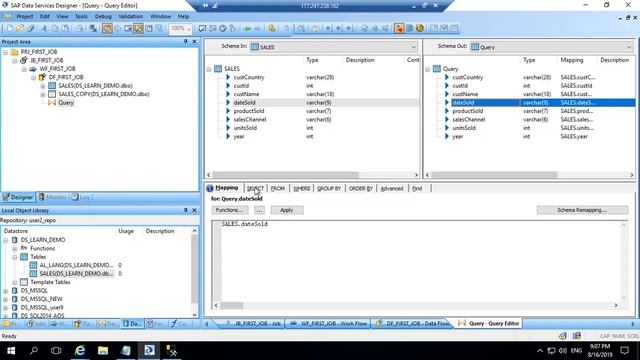Viewport: 640px width, 360px height.
Task: Click the Print toolbar icon
Action: pyautogui.click(x=79, y=28)
